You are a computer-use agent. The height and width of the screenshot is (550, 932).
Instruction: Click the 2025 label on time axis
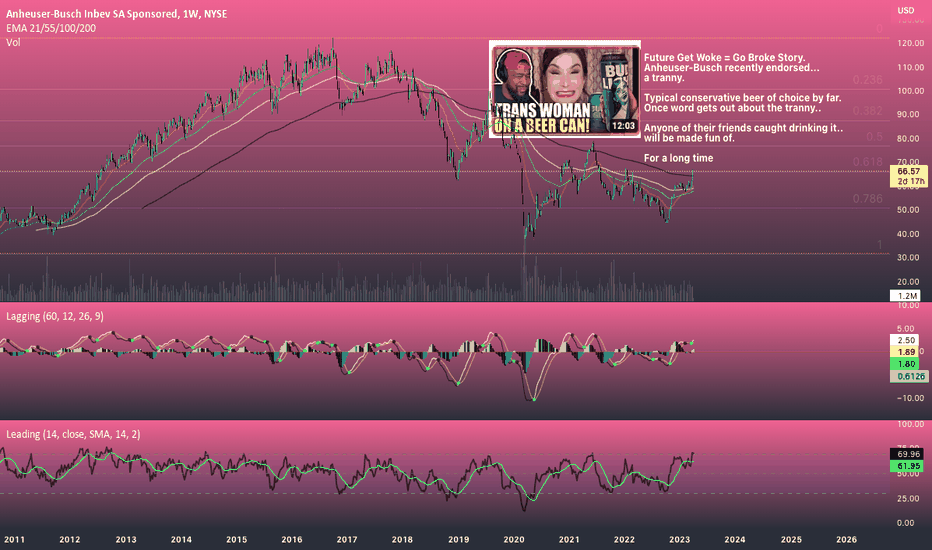(x=791, y=539)
